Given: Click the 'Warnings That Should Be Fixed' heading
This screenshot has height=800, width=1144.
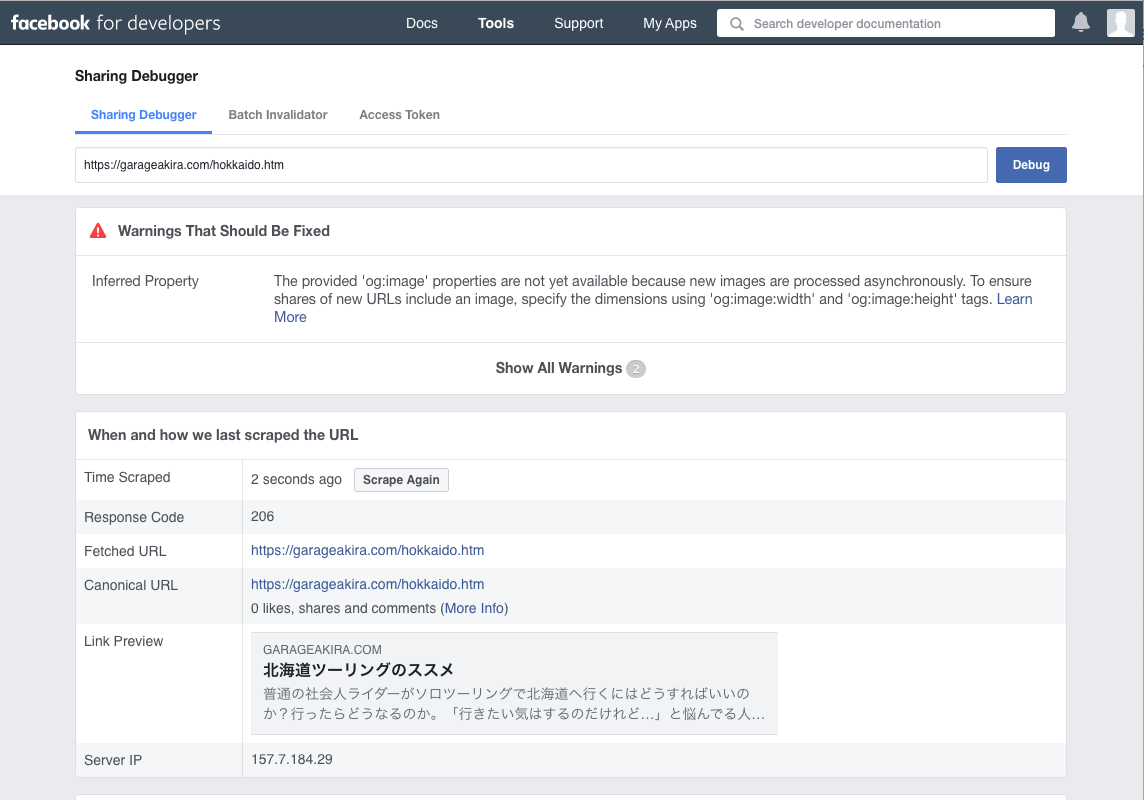Looking at the screenshot, I should pos(224,230).
